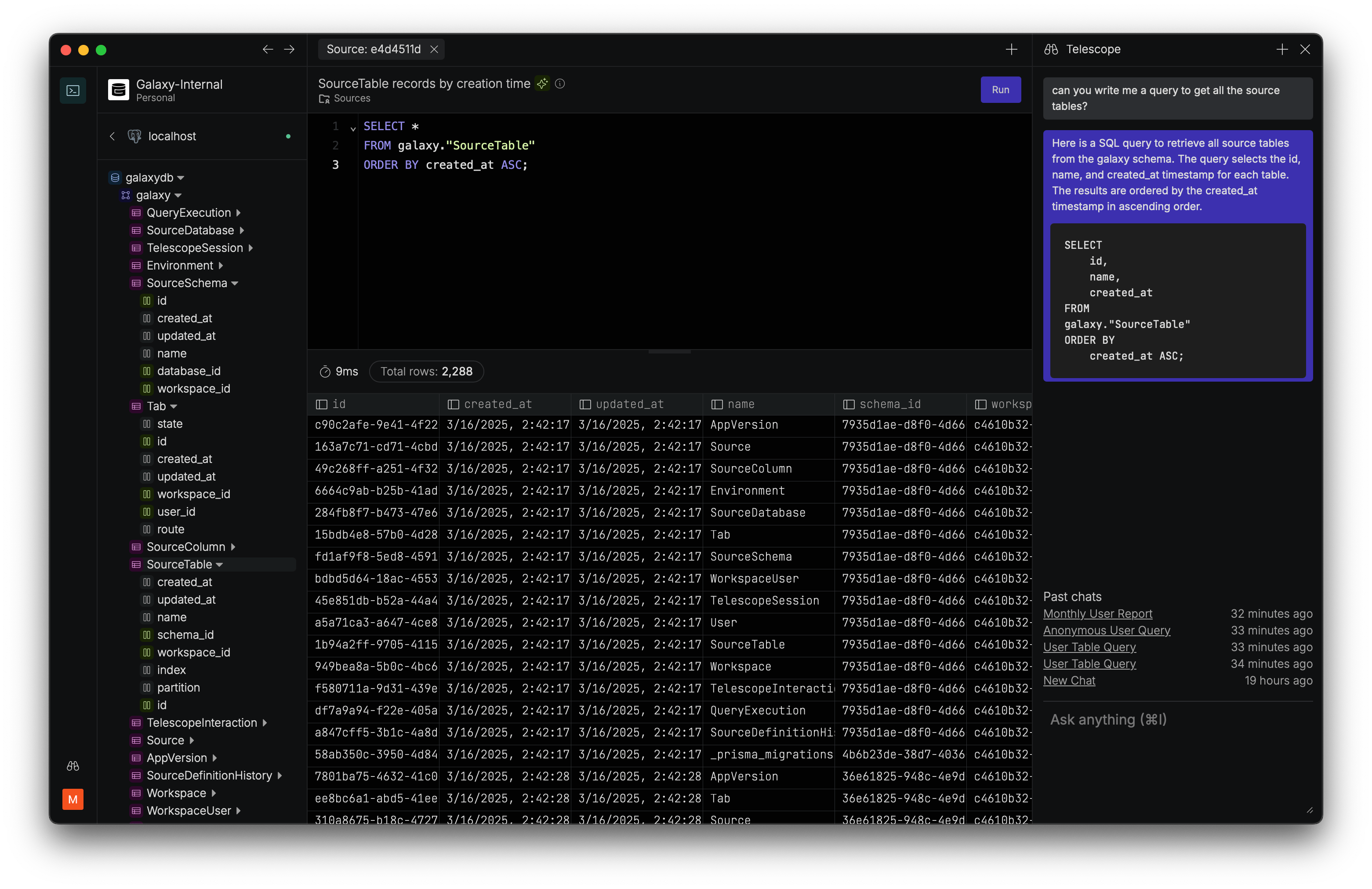1372x889 pixels.
Task: Expand the SourceColumn table
Action: click(x=233, y=547)
